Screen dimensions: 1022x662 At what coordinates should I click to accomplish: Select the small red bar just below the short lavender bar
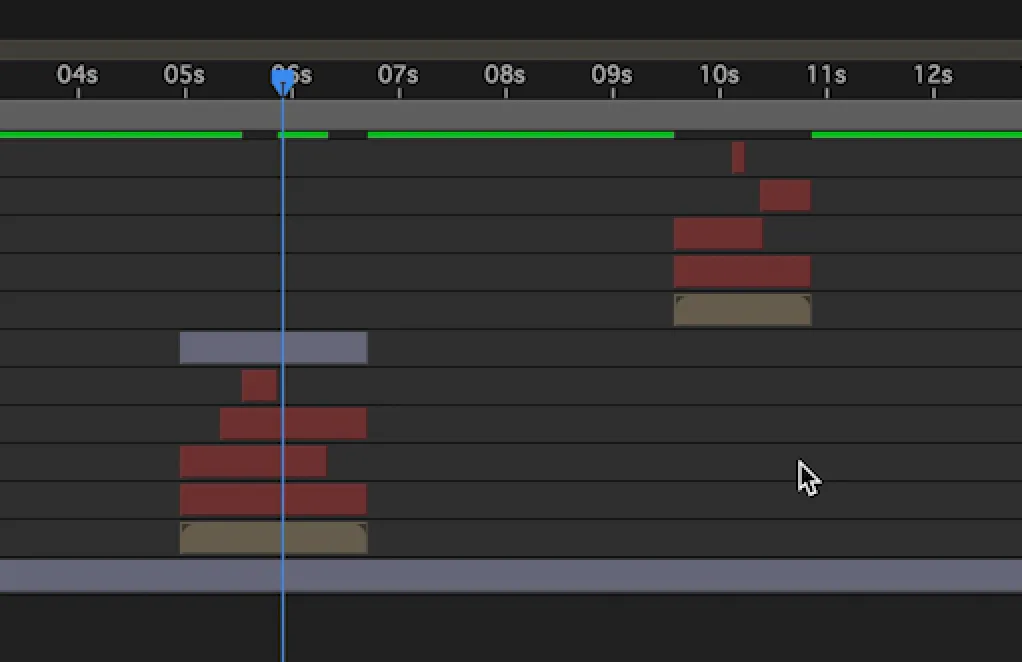[259, 385]
